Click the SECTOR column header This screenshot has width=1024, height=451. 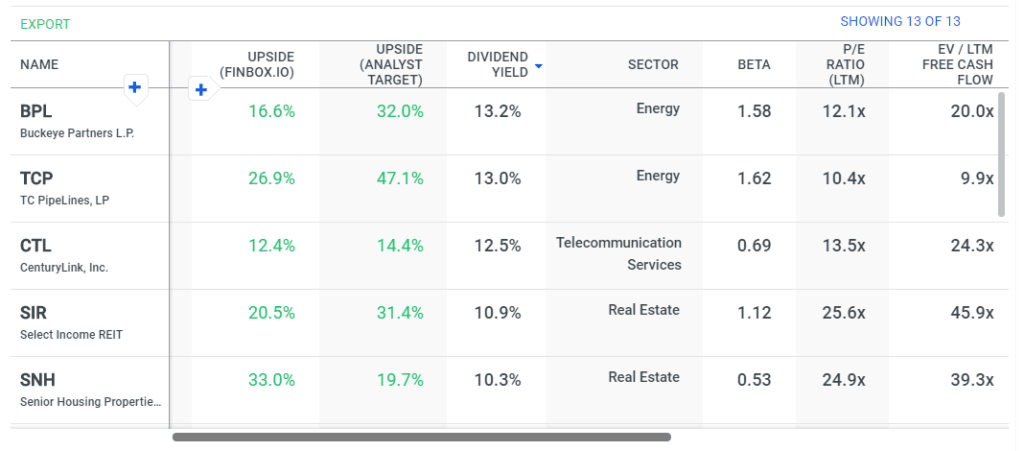click(x=653, y=65)
